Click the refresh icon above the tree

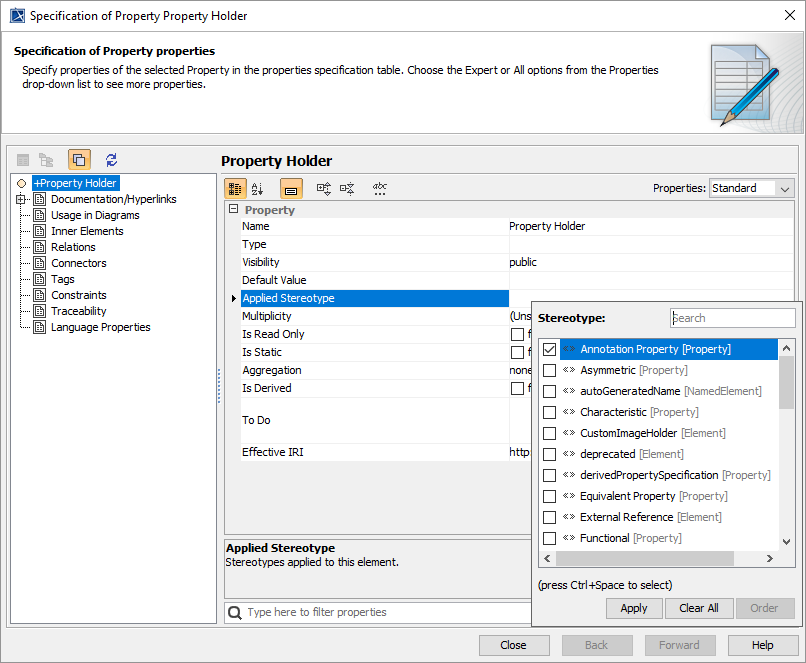pyautogui.click(x=111, y=160)
